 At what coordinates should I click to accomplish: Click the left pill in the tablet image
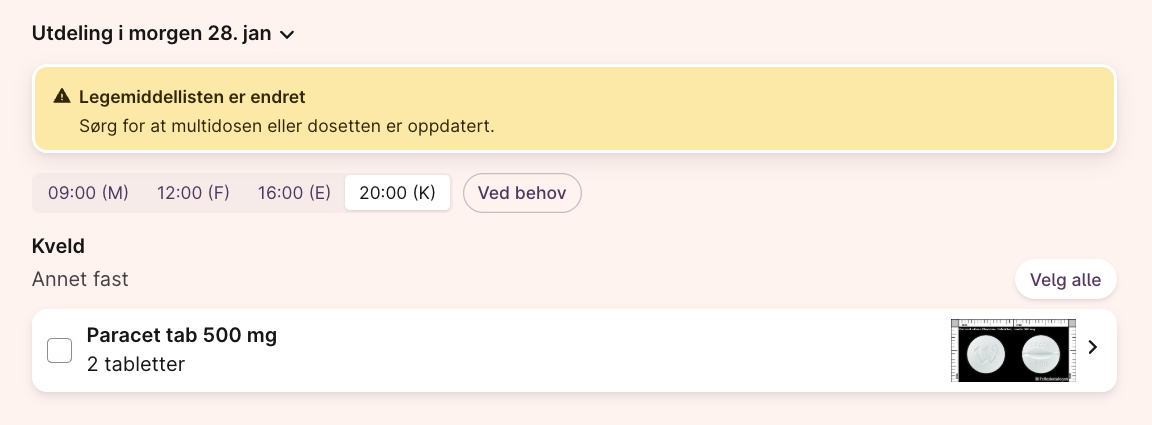point(986,354)
